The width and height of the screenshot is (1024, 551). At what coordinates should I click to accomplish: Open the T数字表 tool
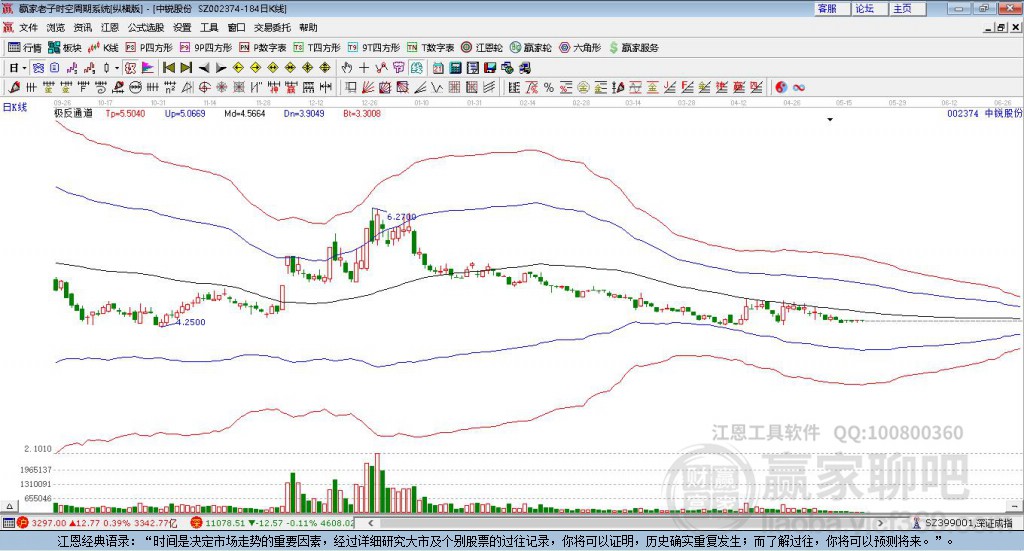pos(430,48)
